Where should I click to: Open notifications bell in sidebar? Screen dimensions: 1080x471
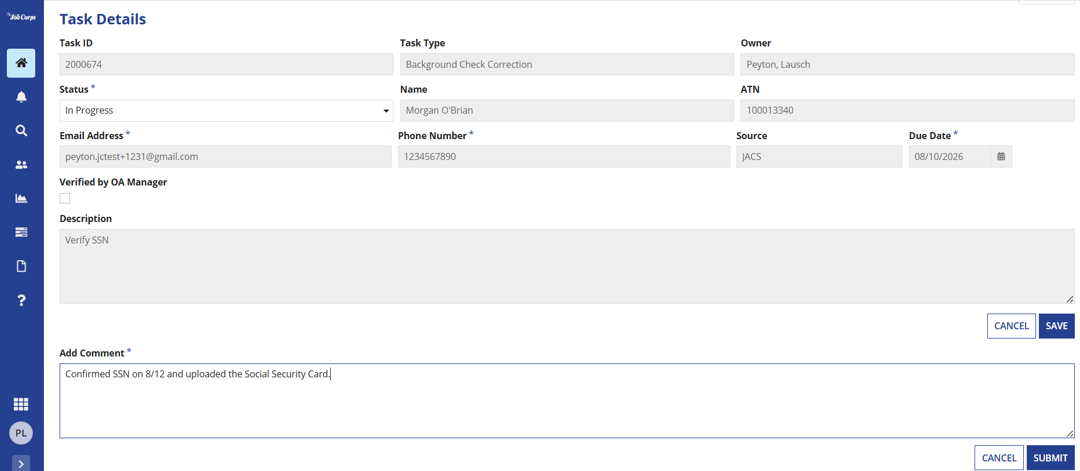[x=21, y=97]
